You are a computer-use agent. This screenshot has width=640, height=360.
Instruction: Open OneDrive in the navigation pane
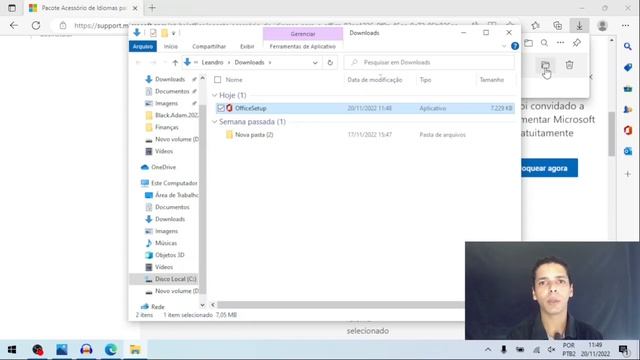163,167
